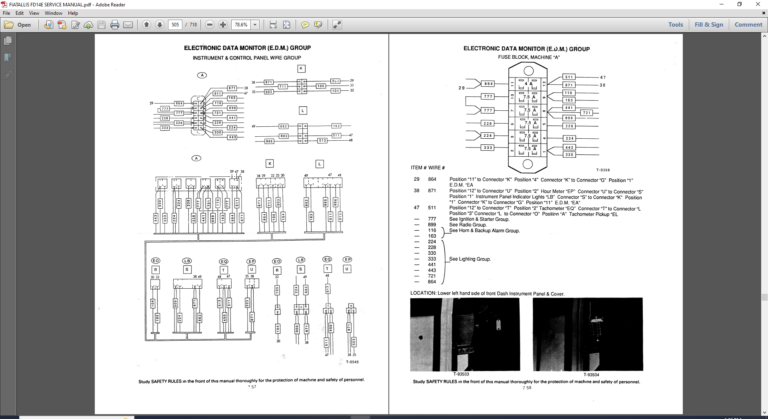This screenshot has width=768, height=419.
Task: Go to previous page arrow
Action: [147, 24]
